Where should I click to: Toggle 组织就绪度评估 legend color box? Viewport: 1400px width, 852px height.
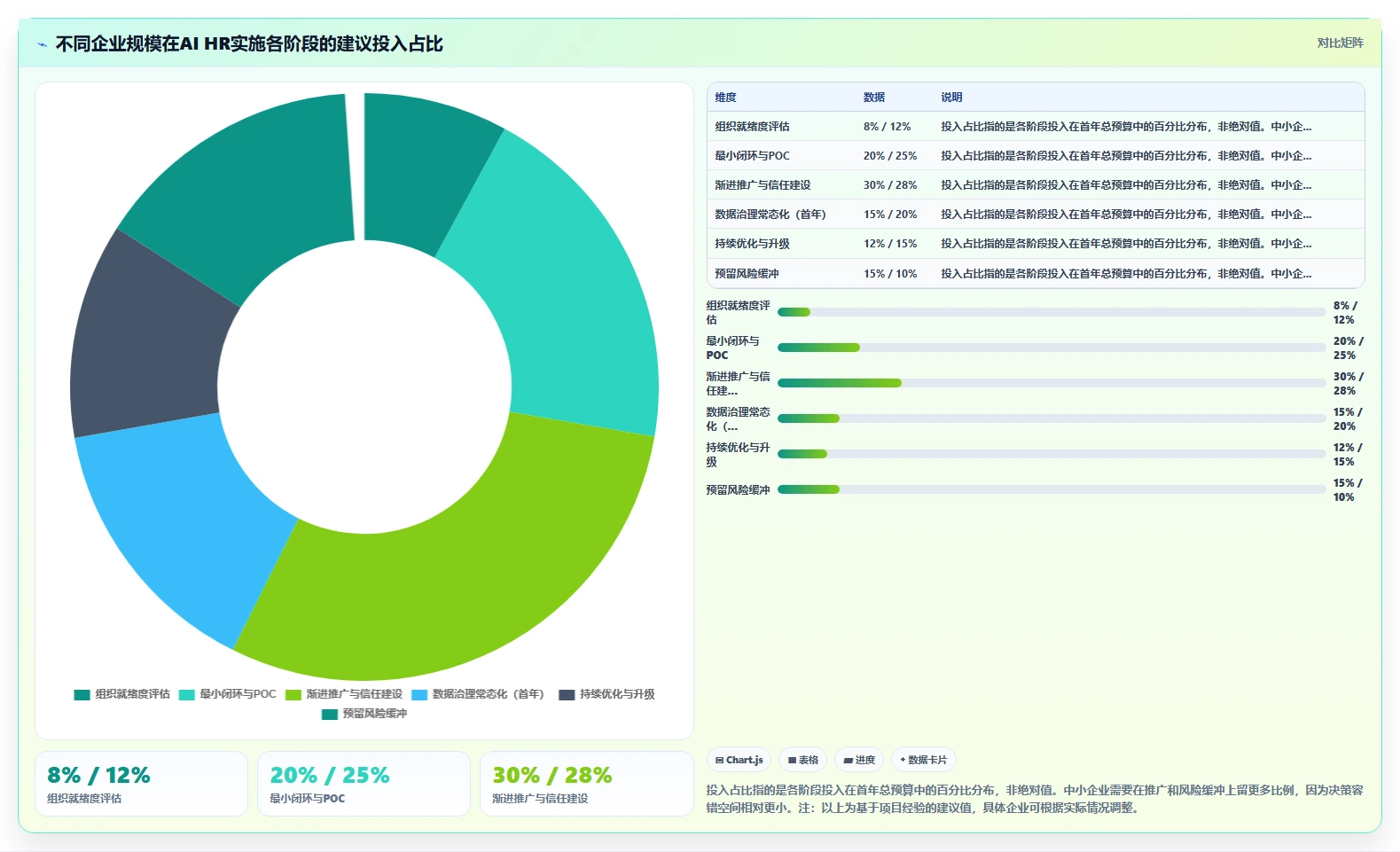(x=82, y=694)
